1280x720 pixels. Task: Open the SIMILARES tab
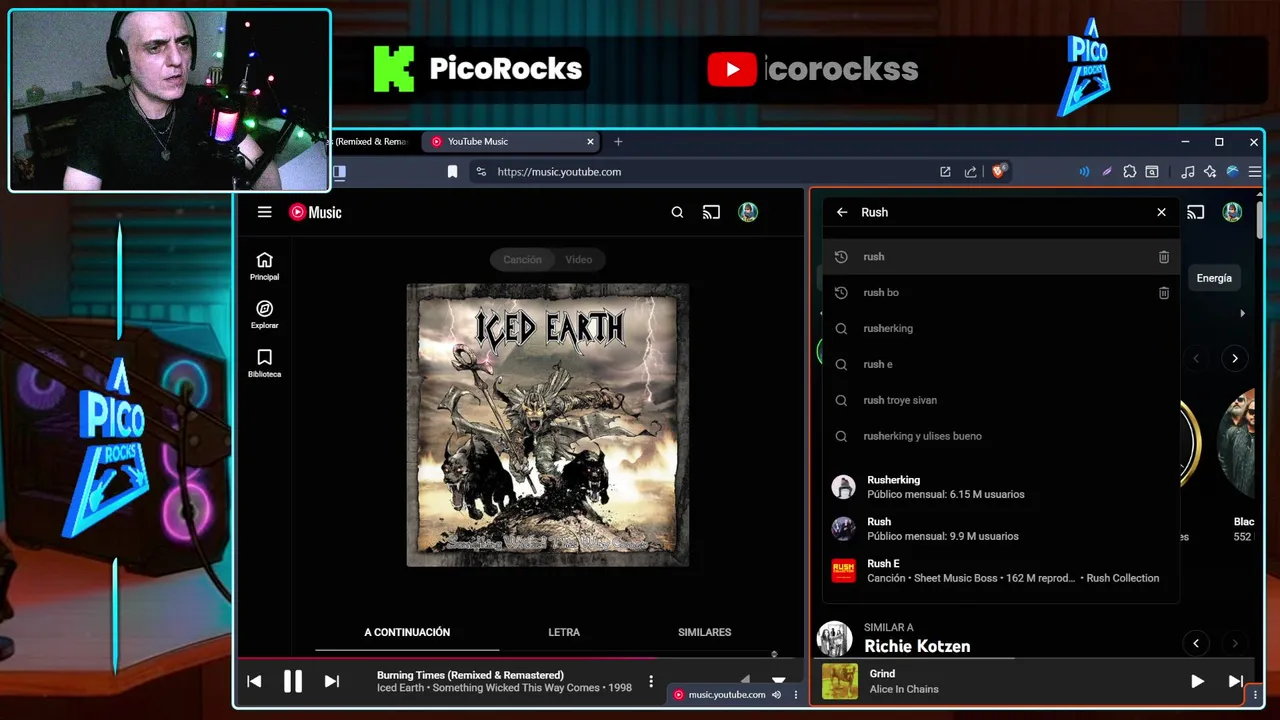(x=704, y=632)
